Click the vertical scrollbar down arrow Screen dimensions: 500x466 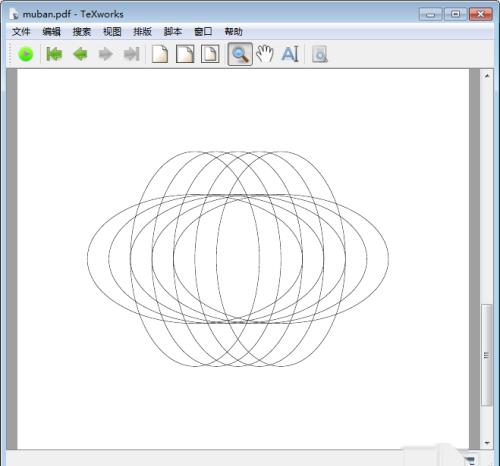(487, 443)
